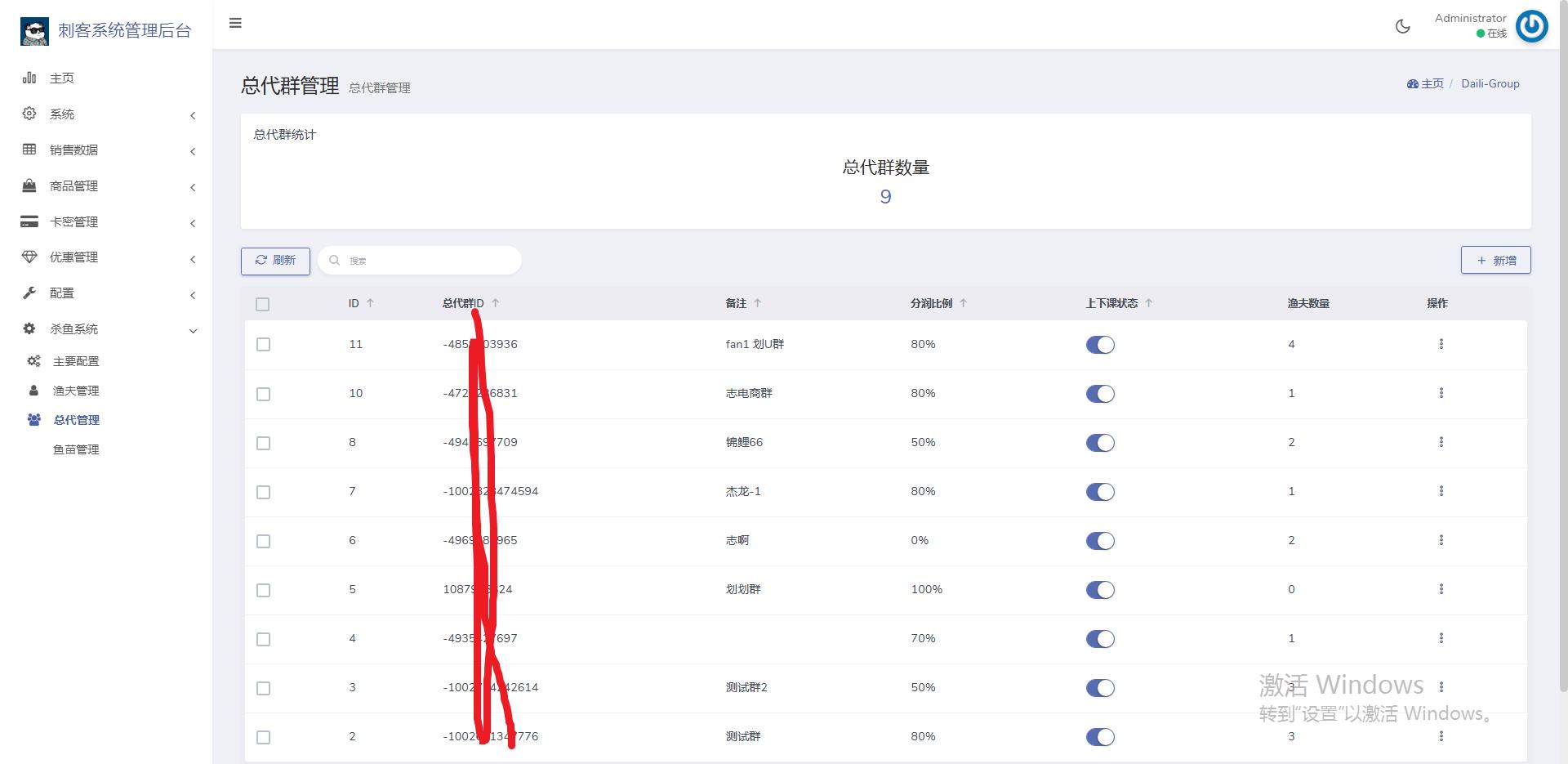Toggle 上下课状态 switch for 志电商群

1099,394
